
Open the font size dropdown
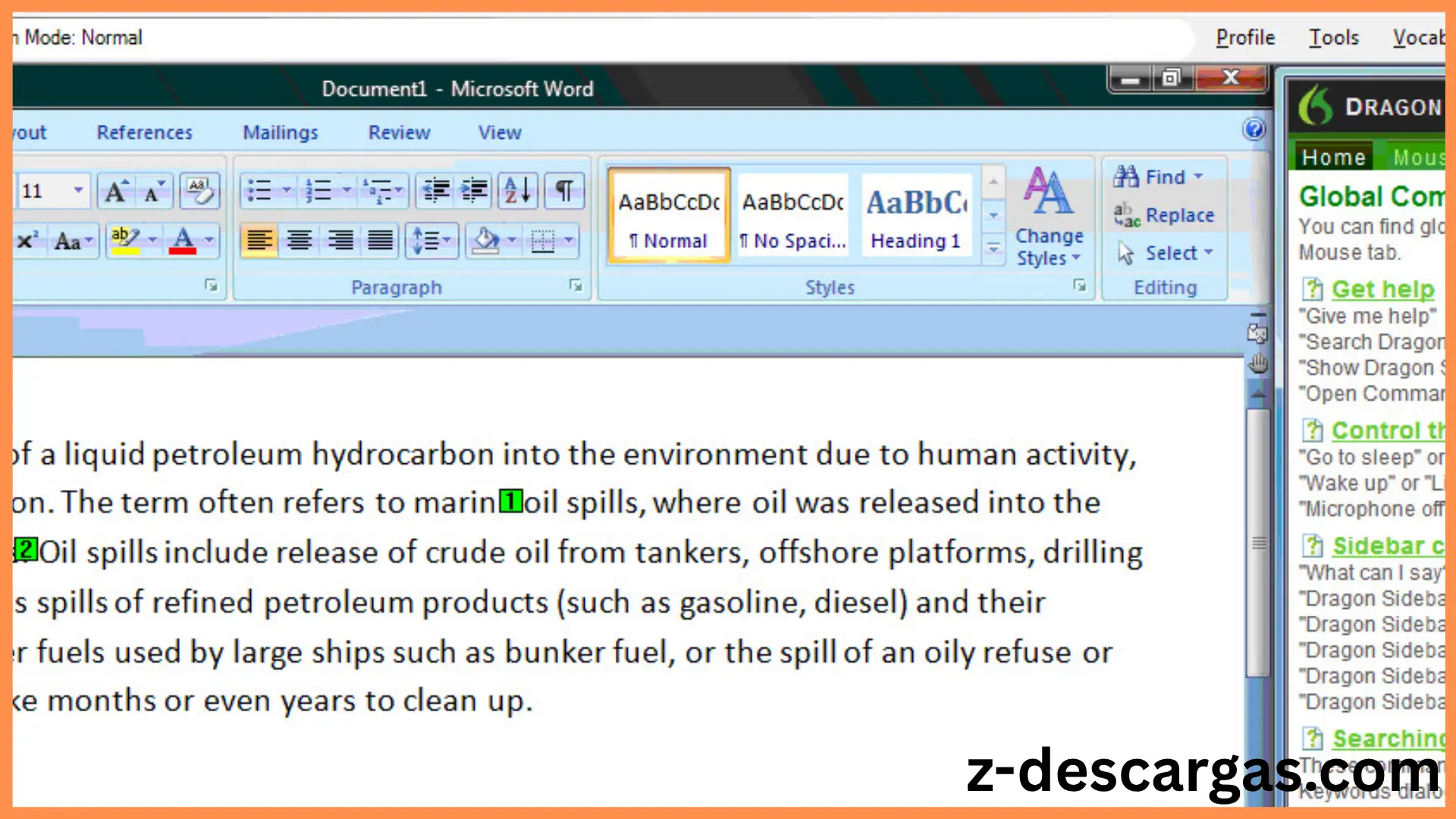coord(78,190)
